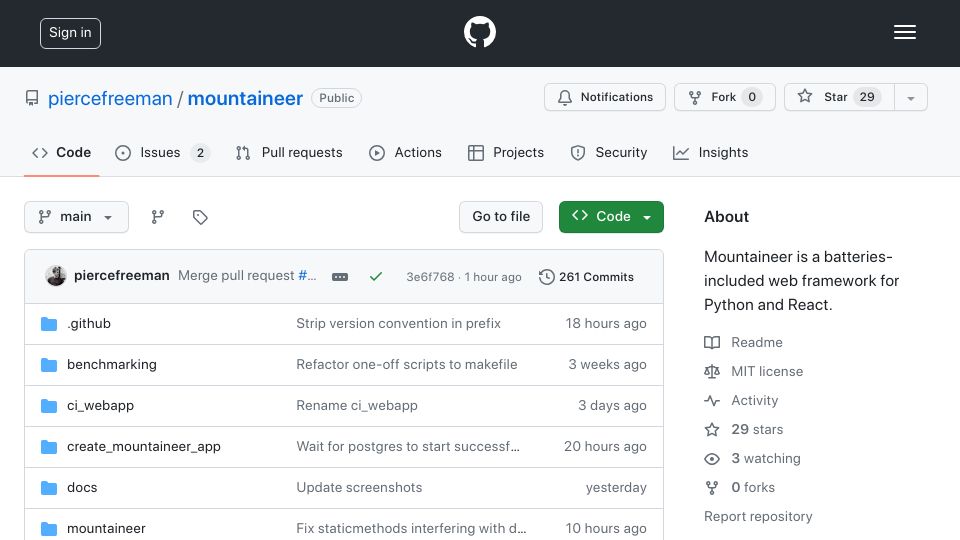The width and height of the screenshot is (960, 540).
Task: Open the benchmarking folder
Action: pos(111,365)
